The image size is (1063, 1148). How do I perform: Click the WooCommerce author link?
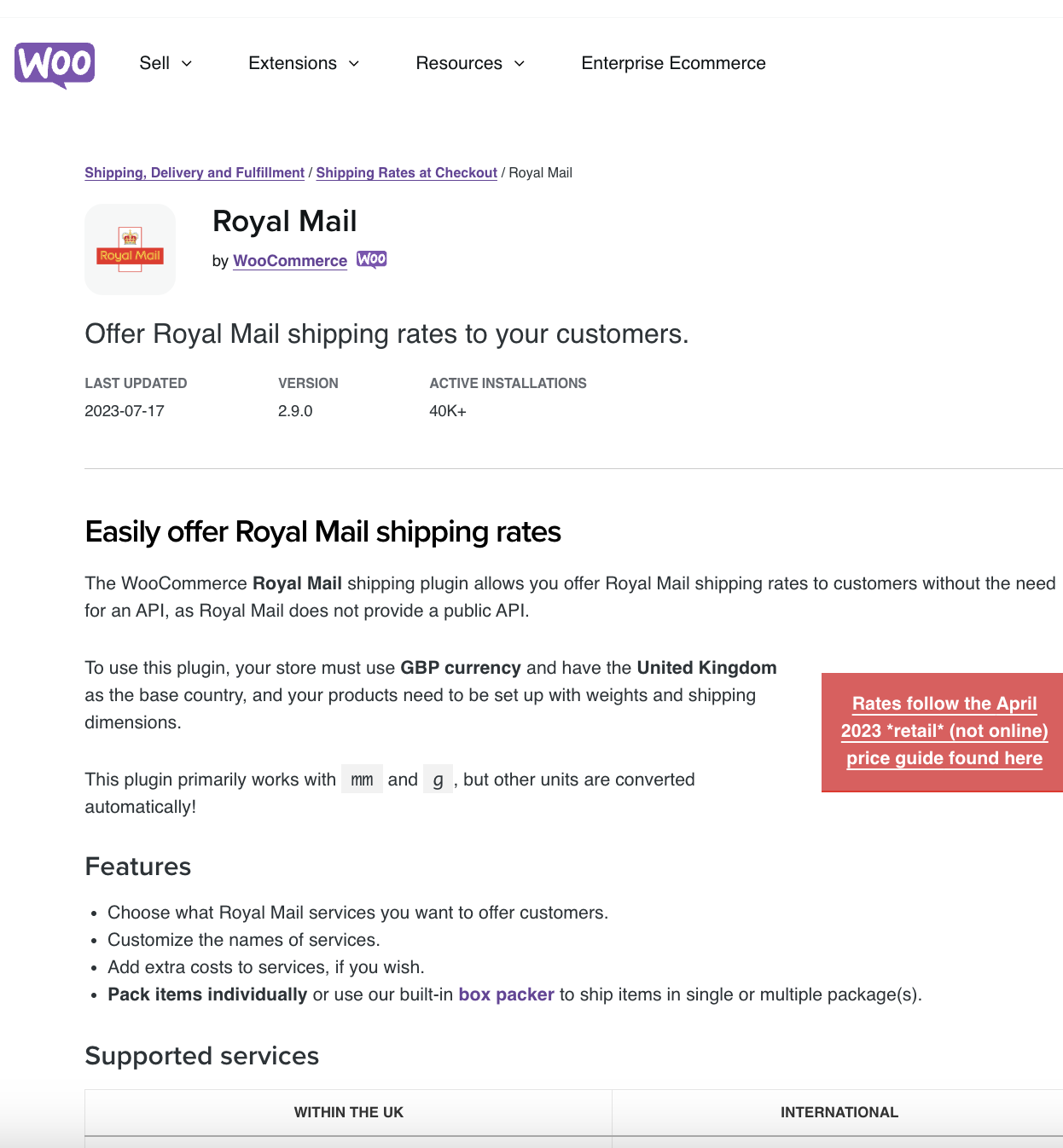point(289,261)
